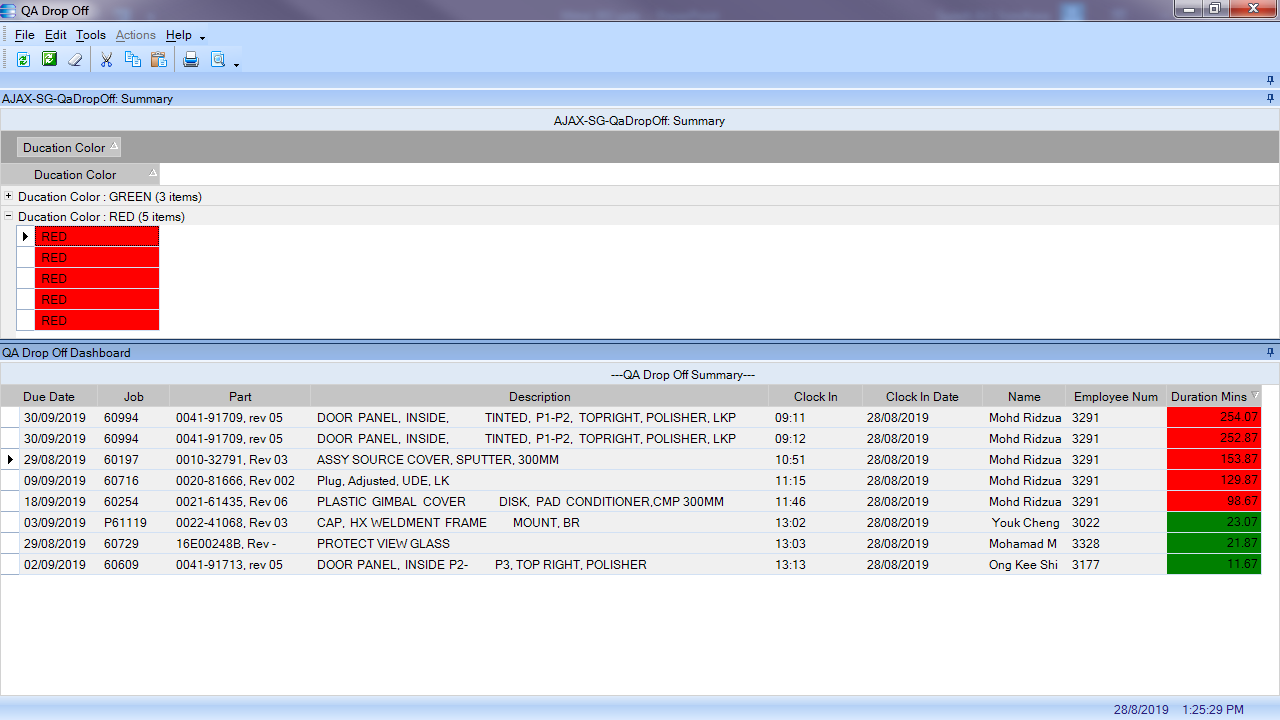Click clock in time 13:13
The image size is (1280, 720).
click(x=790, y=565)
